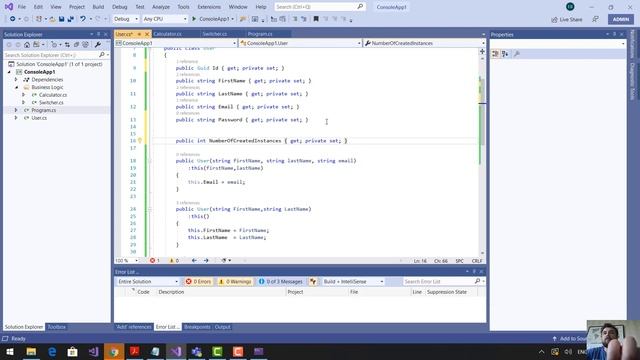This screenshot has width=640, height=360.
Task: Click the Visual Studio logo icon
Action: 9,7
